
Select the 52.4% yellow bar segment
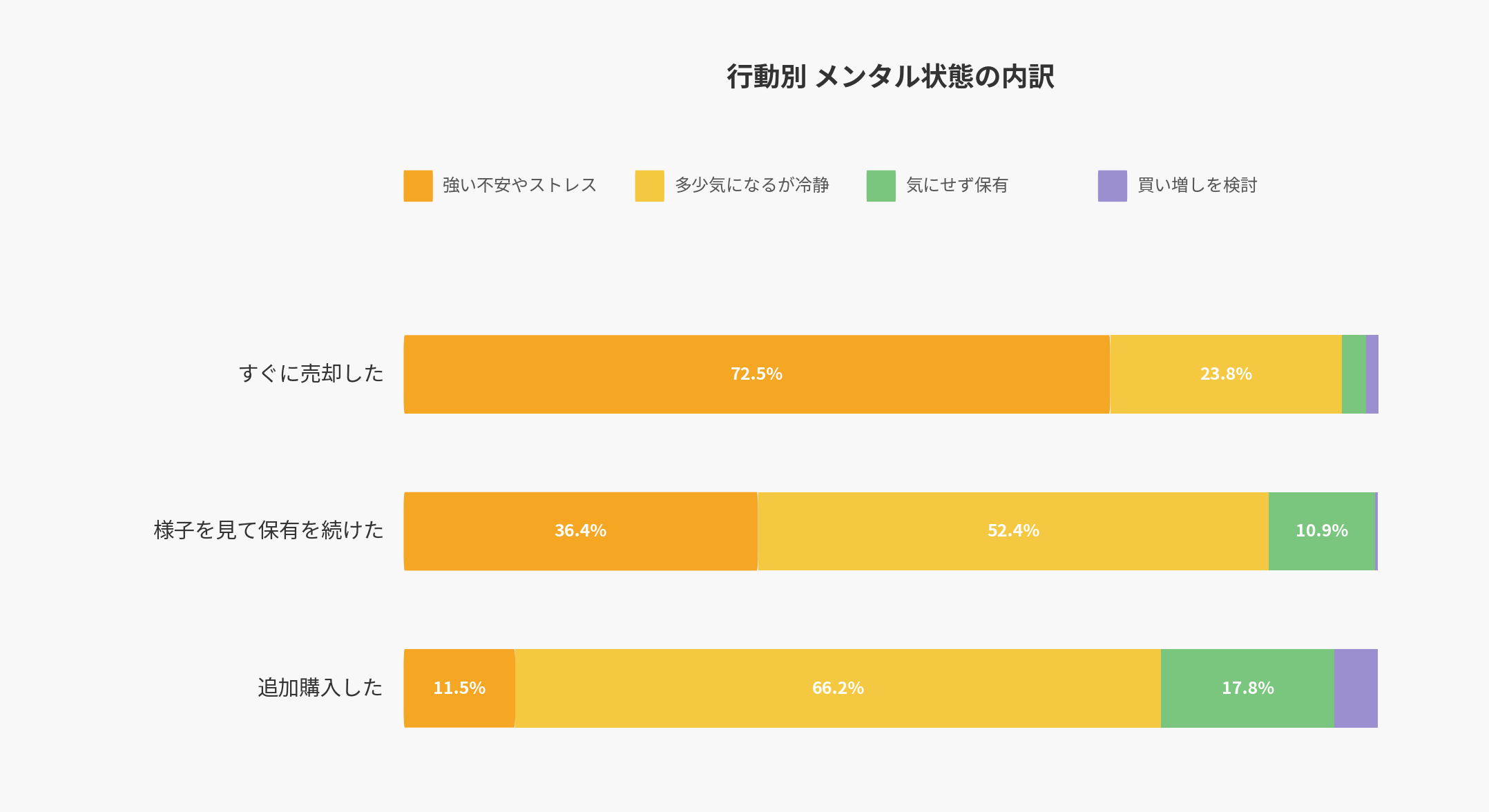(x=1012, y=531)
